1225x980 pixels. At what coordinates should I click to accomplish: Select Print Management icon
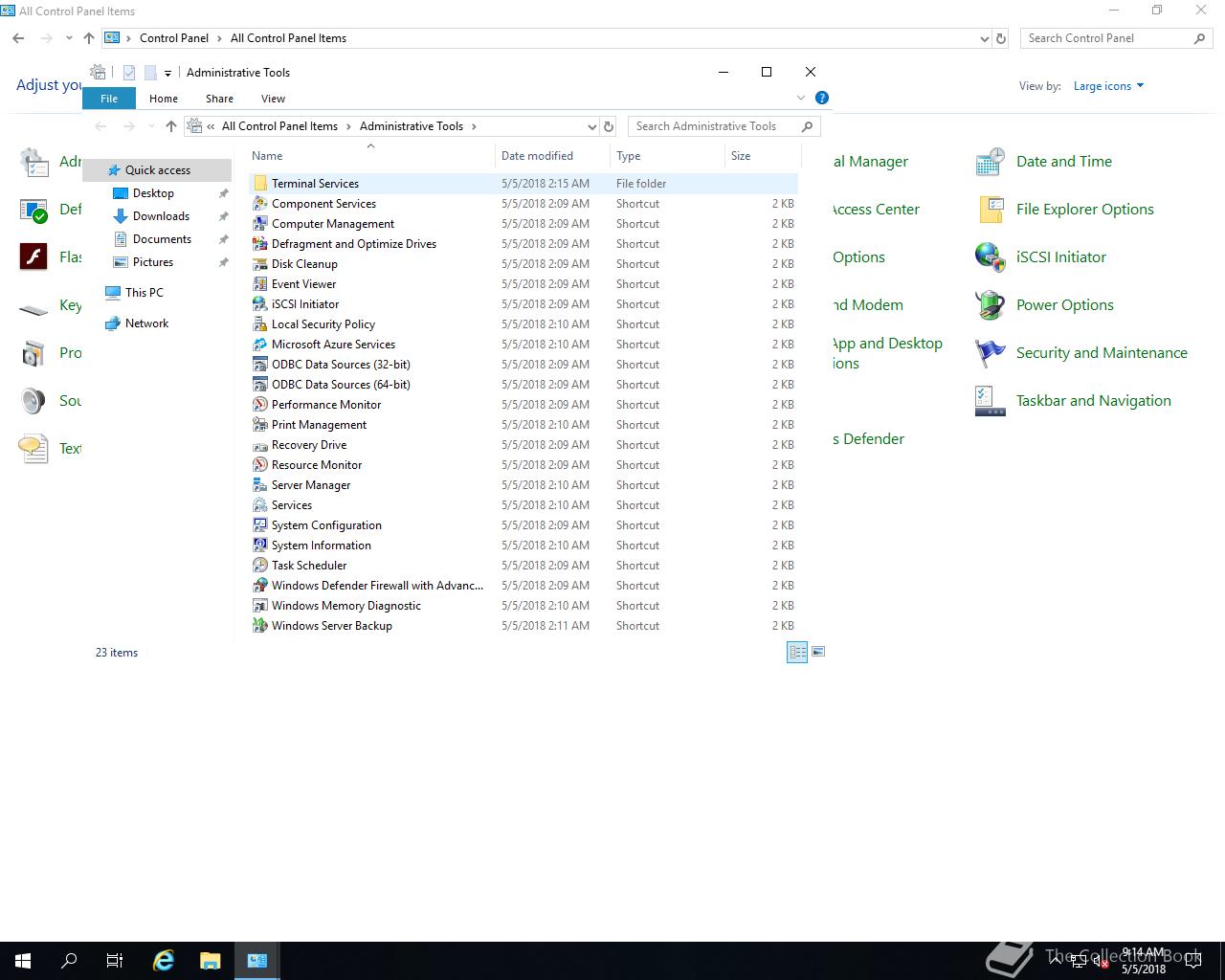pyautogui.click(x=260, y=425)
